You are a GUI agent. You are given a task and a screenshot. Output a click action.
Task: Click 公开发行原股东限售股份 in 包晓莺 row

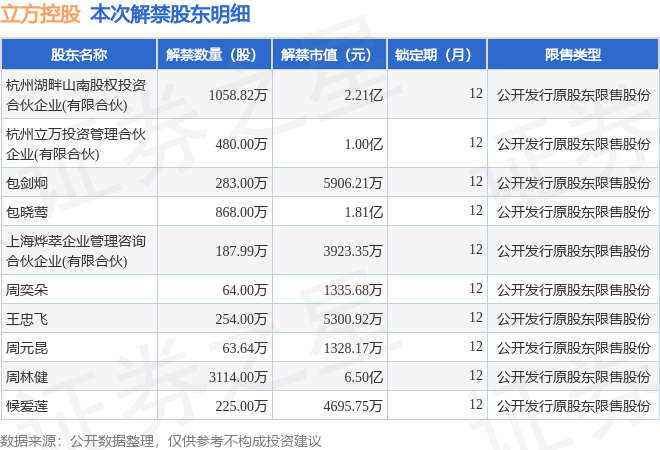pos(573,212)
